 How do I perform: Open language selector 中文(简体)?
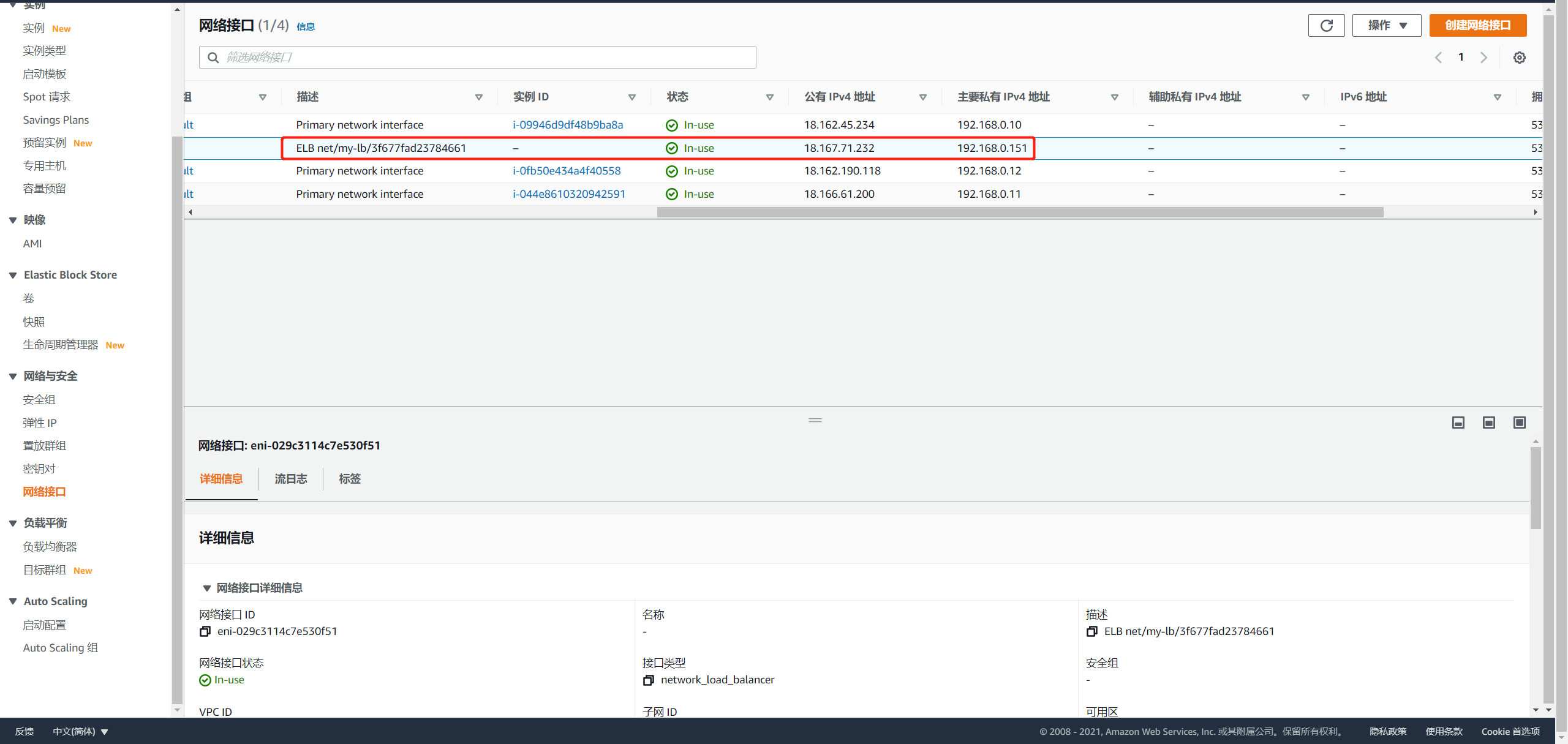point(80,731)
